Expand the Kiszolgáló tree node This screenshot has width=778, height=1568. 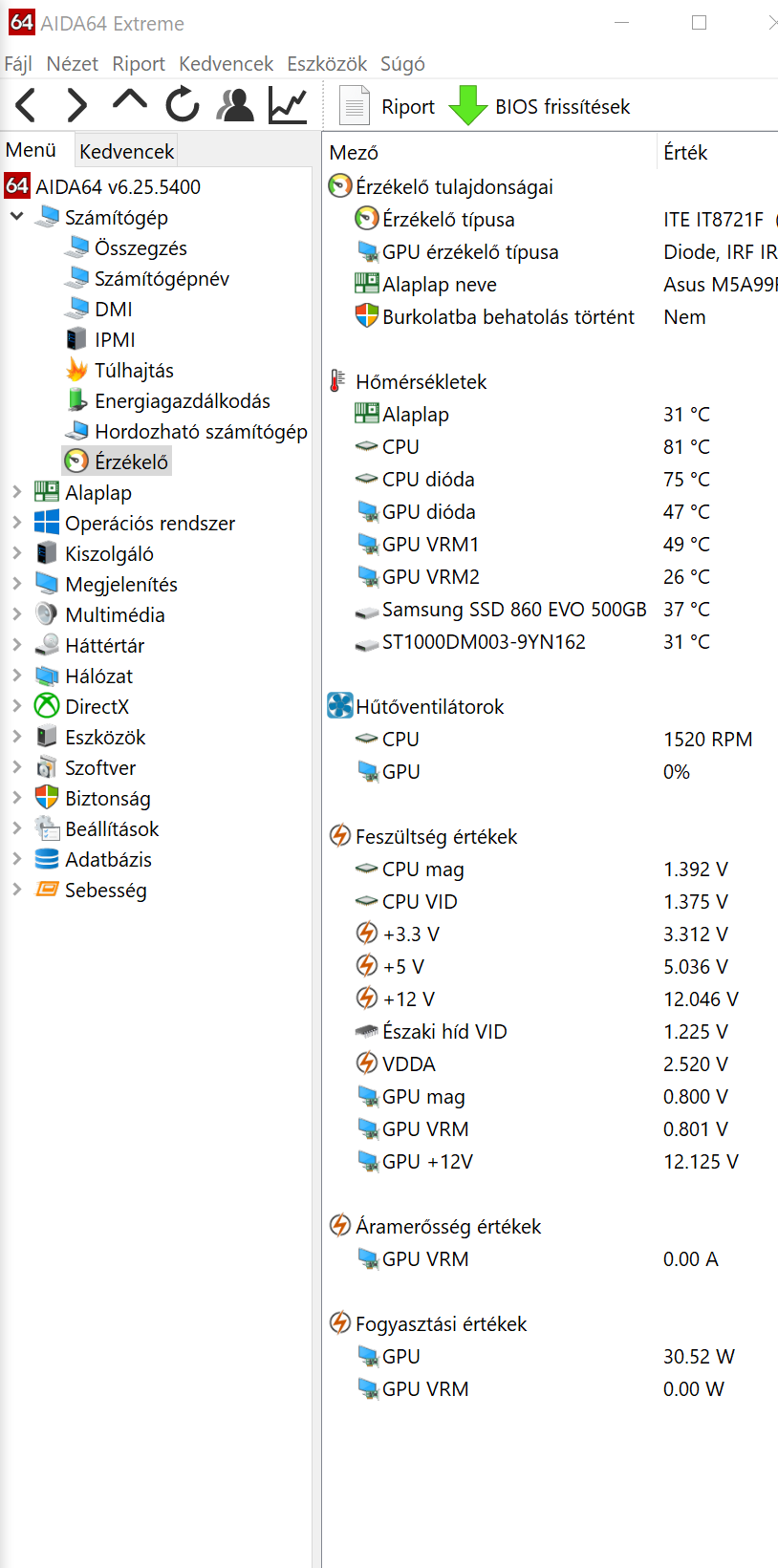(x=16, y=553)
